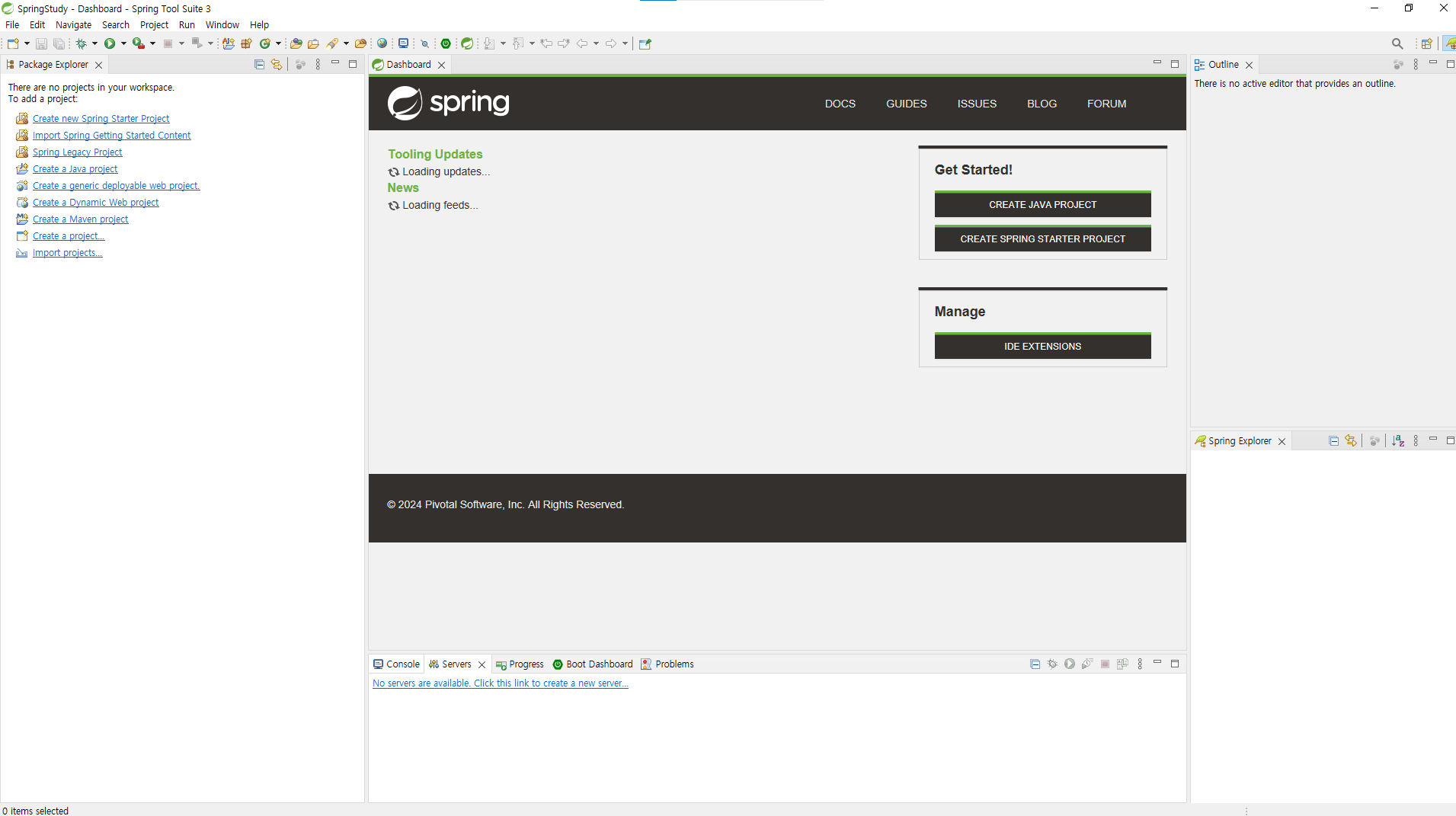This screenshot has height=816, width=1456.
Task: Click Create a Maven project link
Action: click(x=80, y=219)
